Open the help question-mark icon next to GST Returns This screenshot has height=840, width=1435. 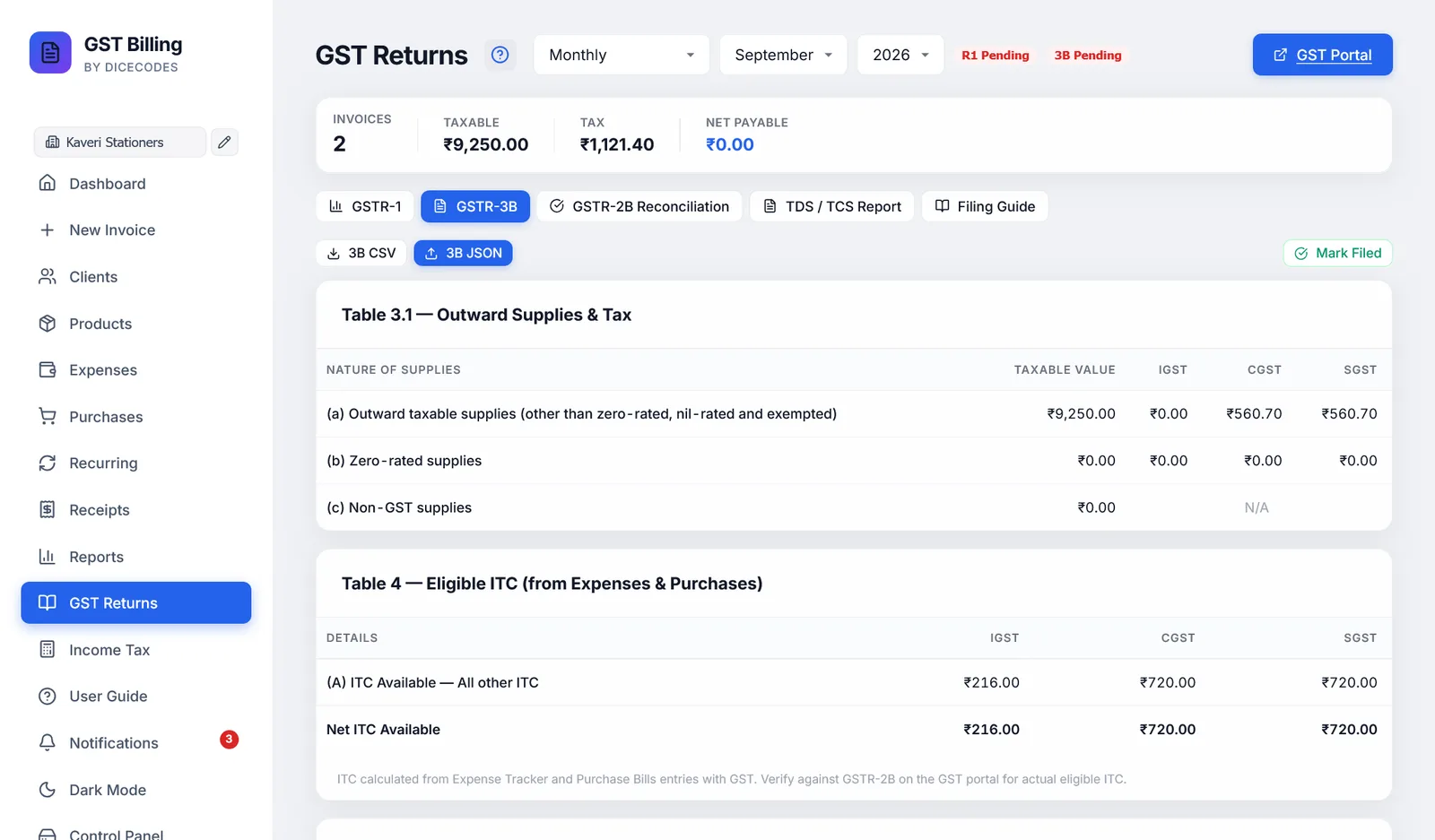tap(500, 55)
